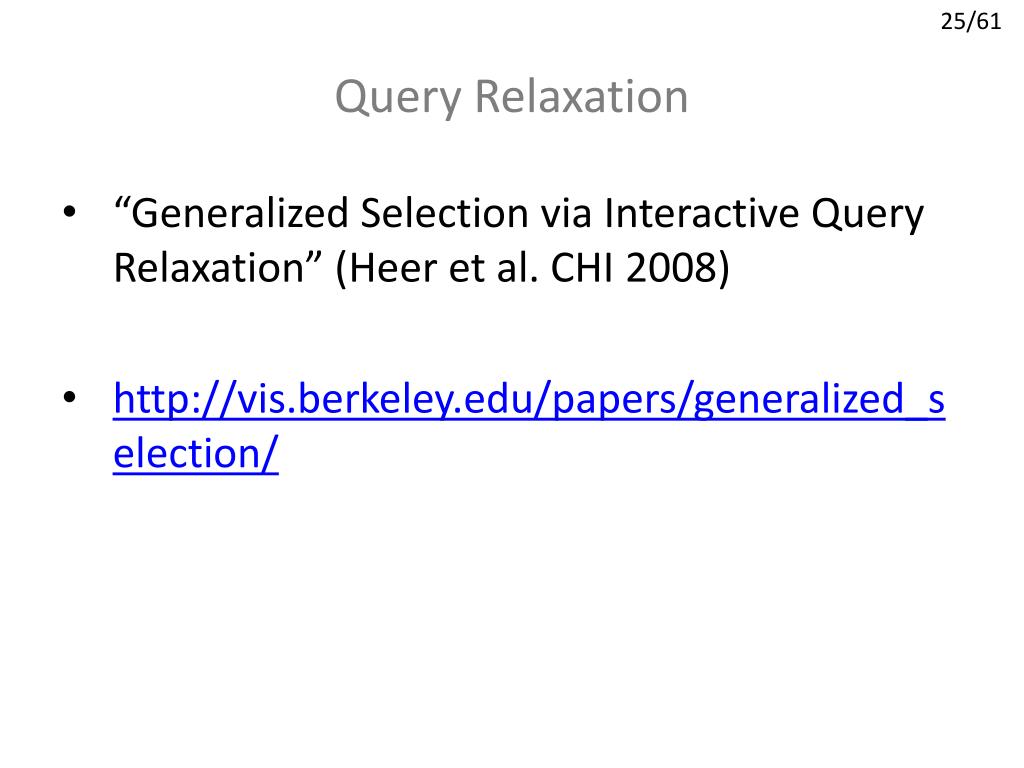Viewport: 1024px width, 768px height.
Task: Click the word "Query" ending the first bullet line
Action: click(x=868, y=214)
